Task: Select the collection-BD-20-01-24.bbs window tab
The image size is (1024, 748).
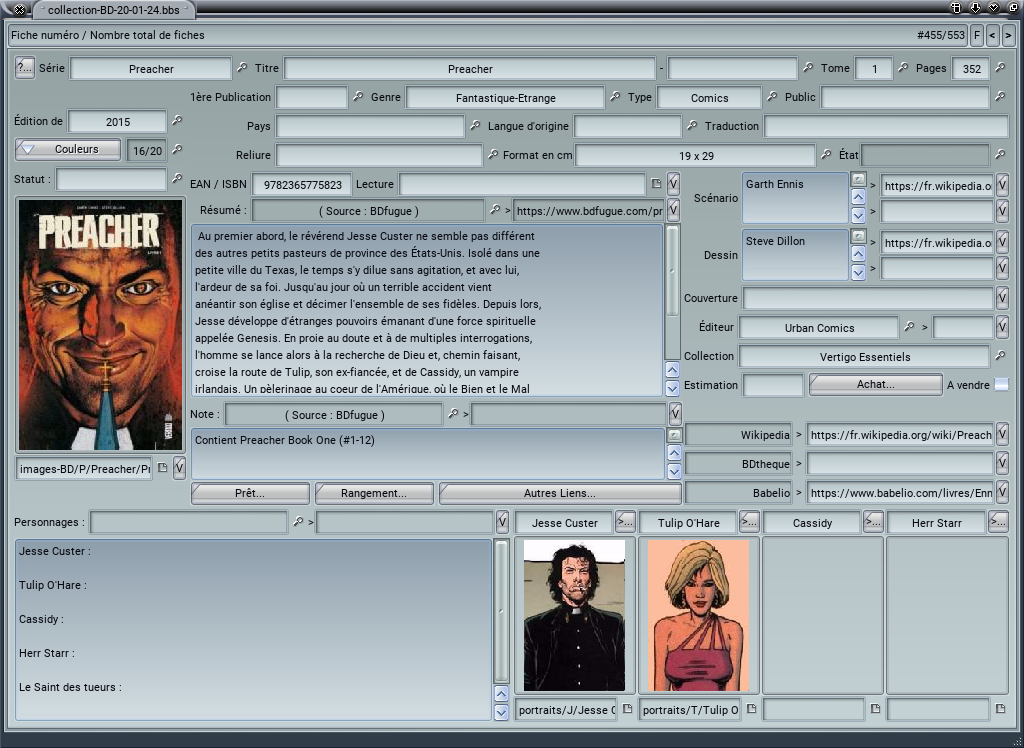Action: (x=114, y=10)
